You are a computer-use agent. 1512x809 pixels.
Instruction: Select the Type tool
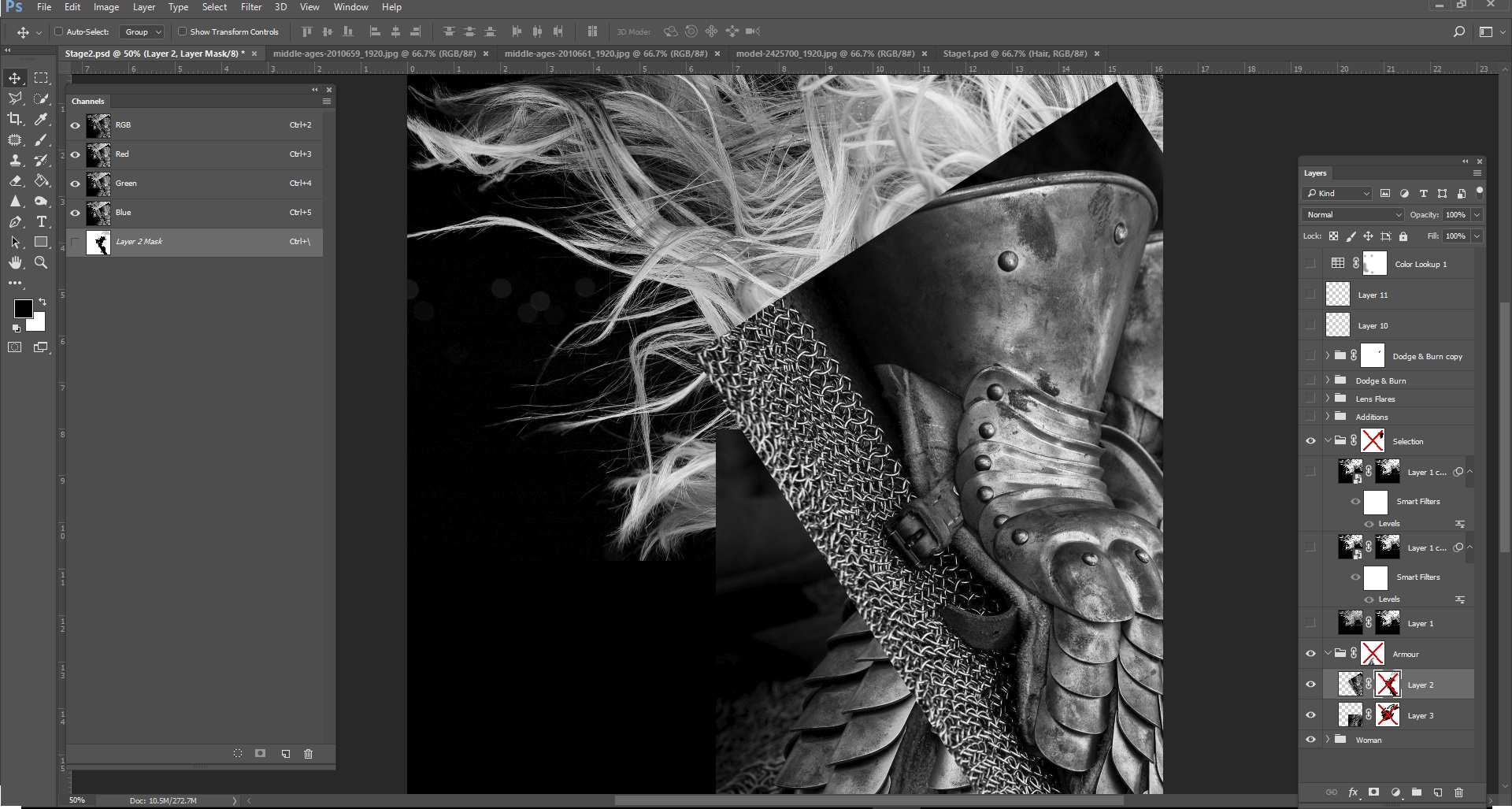pyautogui.click(x=42, y=222)
